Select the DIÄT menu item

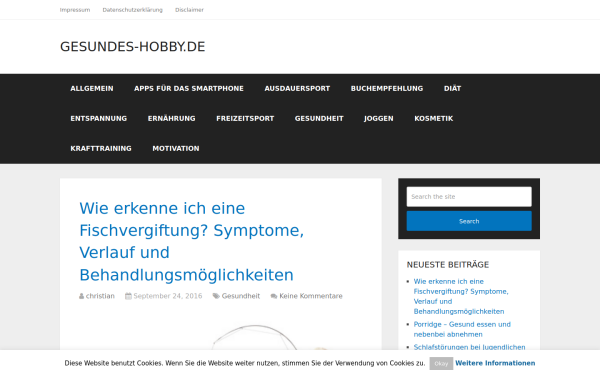click(452, 88)
